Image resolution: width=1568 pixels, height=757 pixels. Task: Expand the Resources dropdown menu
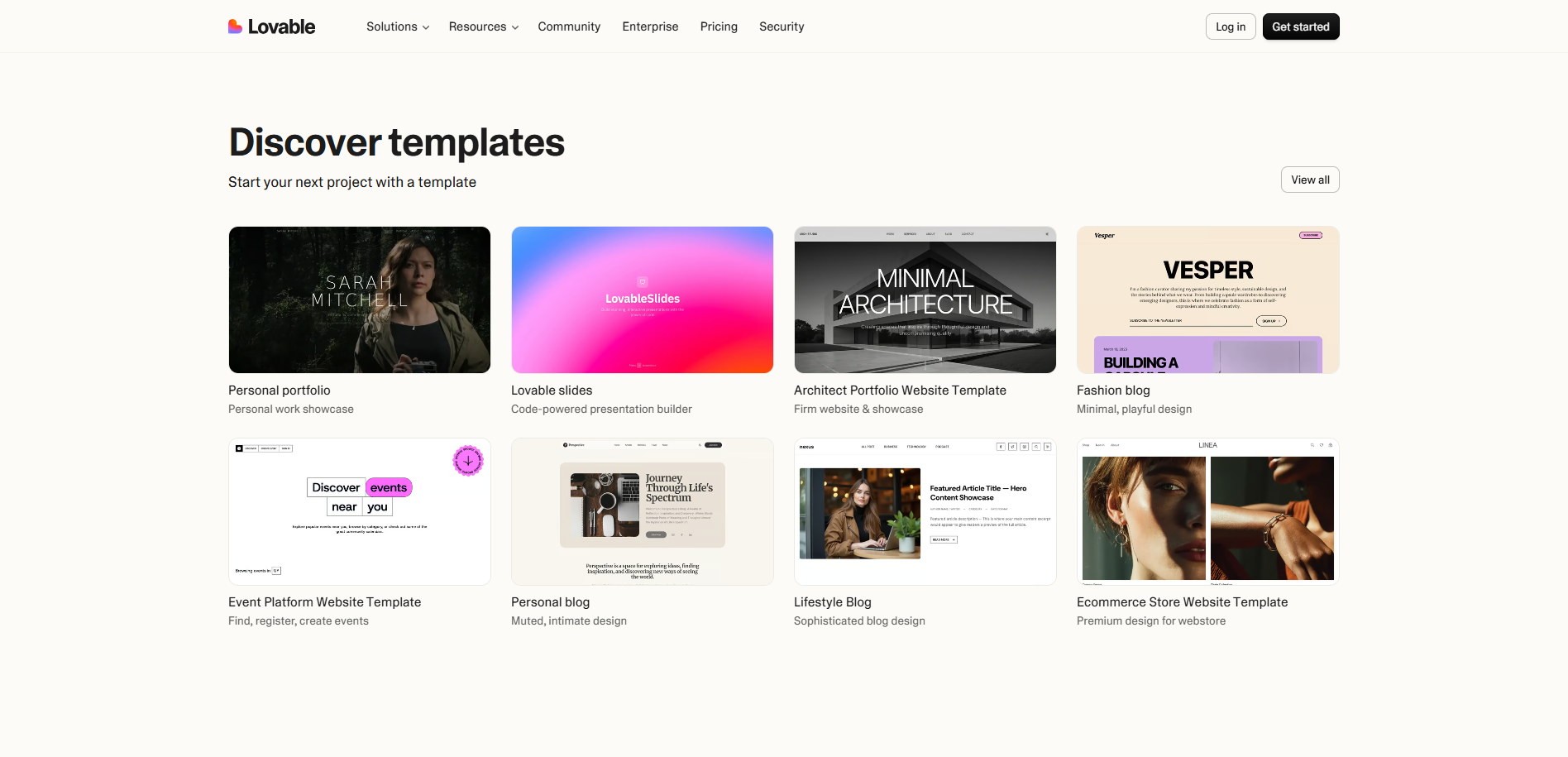click(484, 26)
